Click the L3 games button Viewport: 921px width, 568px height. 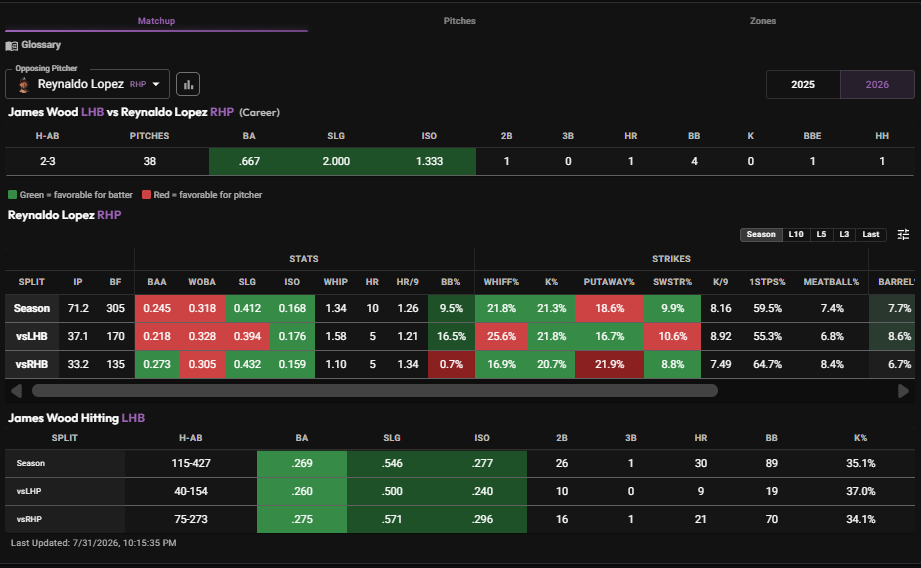tap(844, 234)
